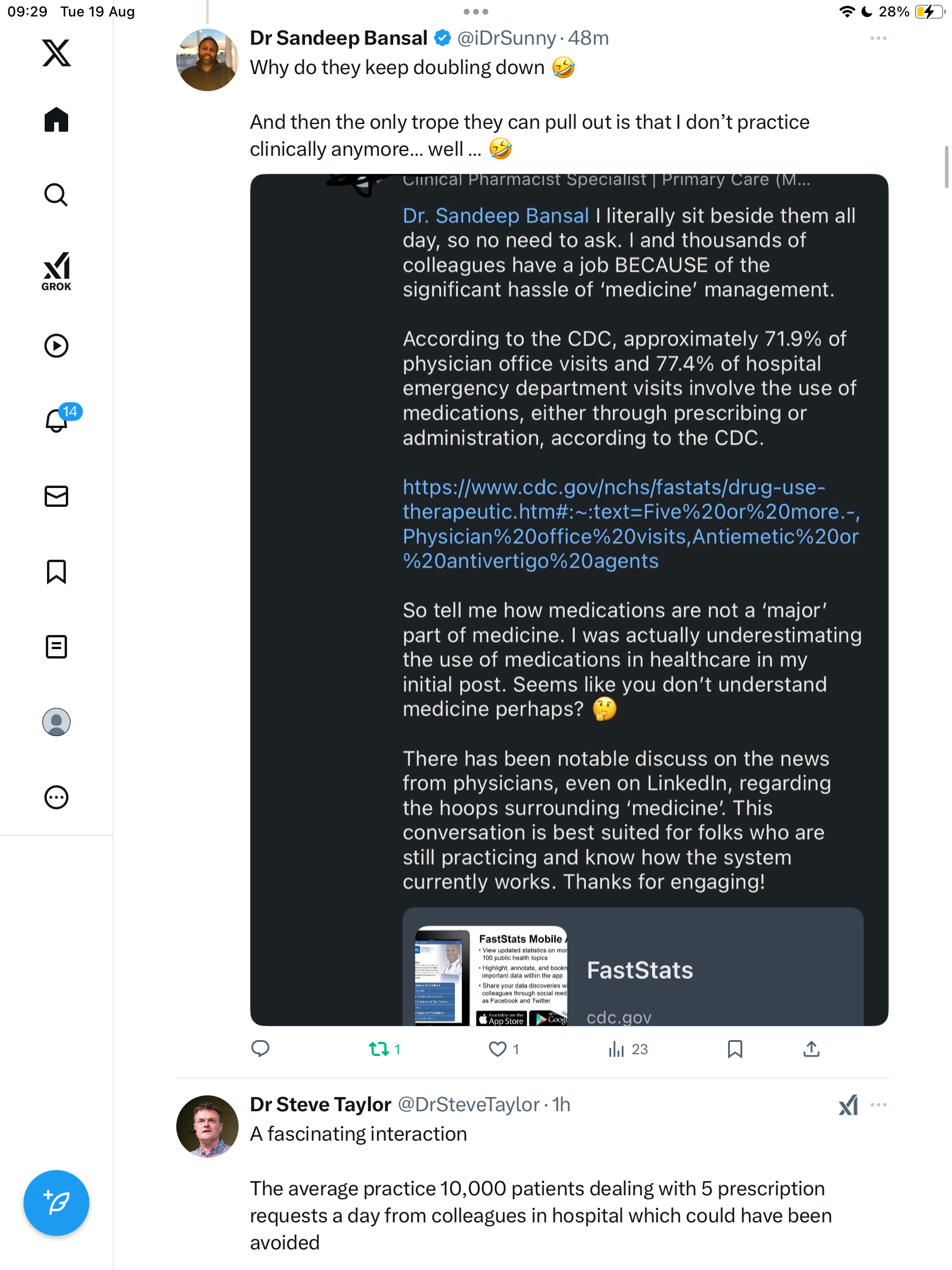Open the Notifications bell
This screenshot has width=952, height=1270.
coord(56,420)
